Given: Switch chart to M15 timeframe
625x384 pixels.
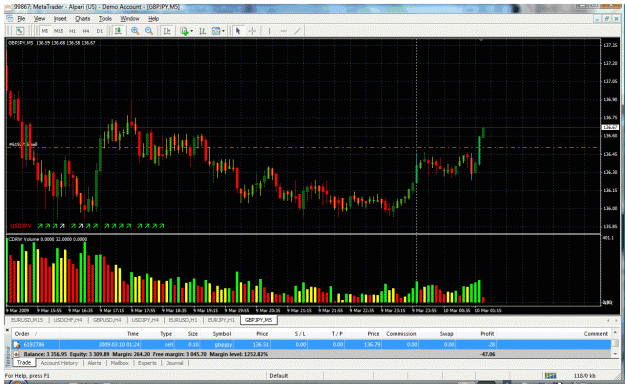Looking at the screenshot, I should coord(59,31).
